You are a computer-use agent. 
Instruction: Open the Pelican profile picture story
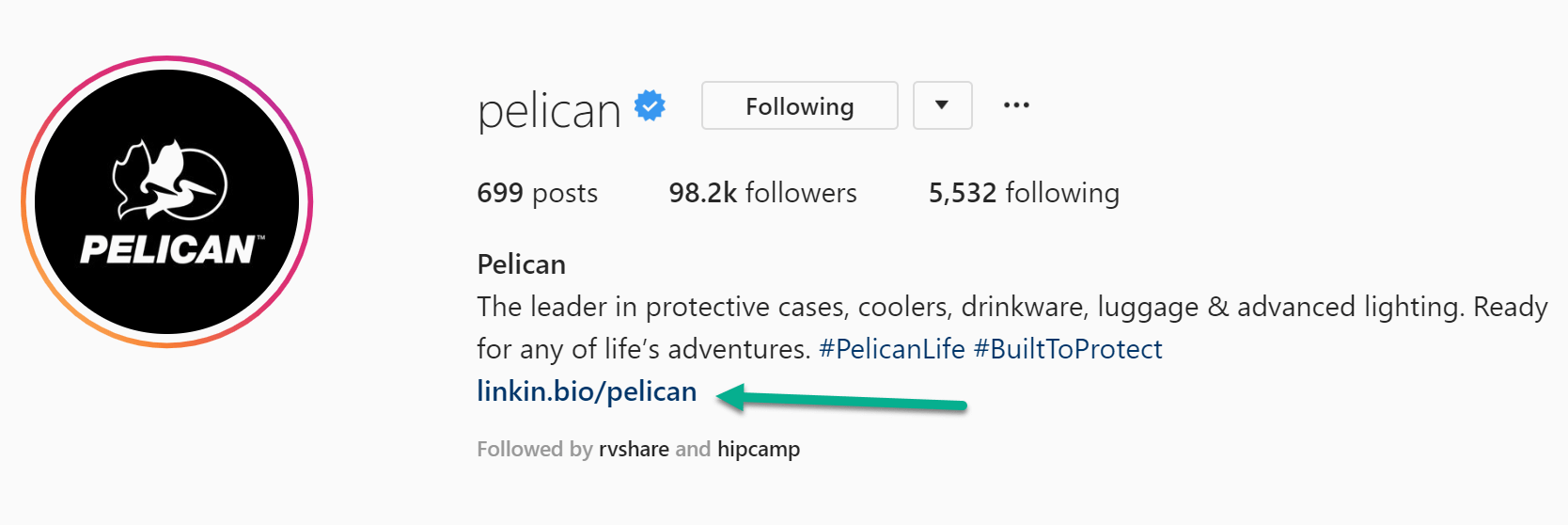pos(167,201)
